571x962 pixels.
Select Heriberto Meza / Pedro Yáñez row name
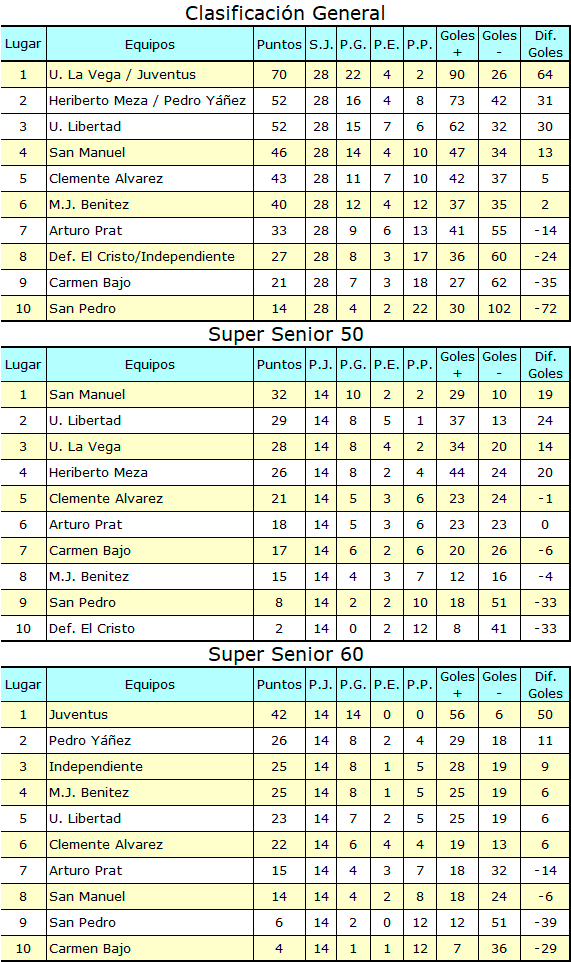pyautogui.click(x=148, y=101)
